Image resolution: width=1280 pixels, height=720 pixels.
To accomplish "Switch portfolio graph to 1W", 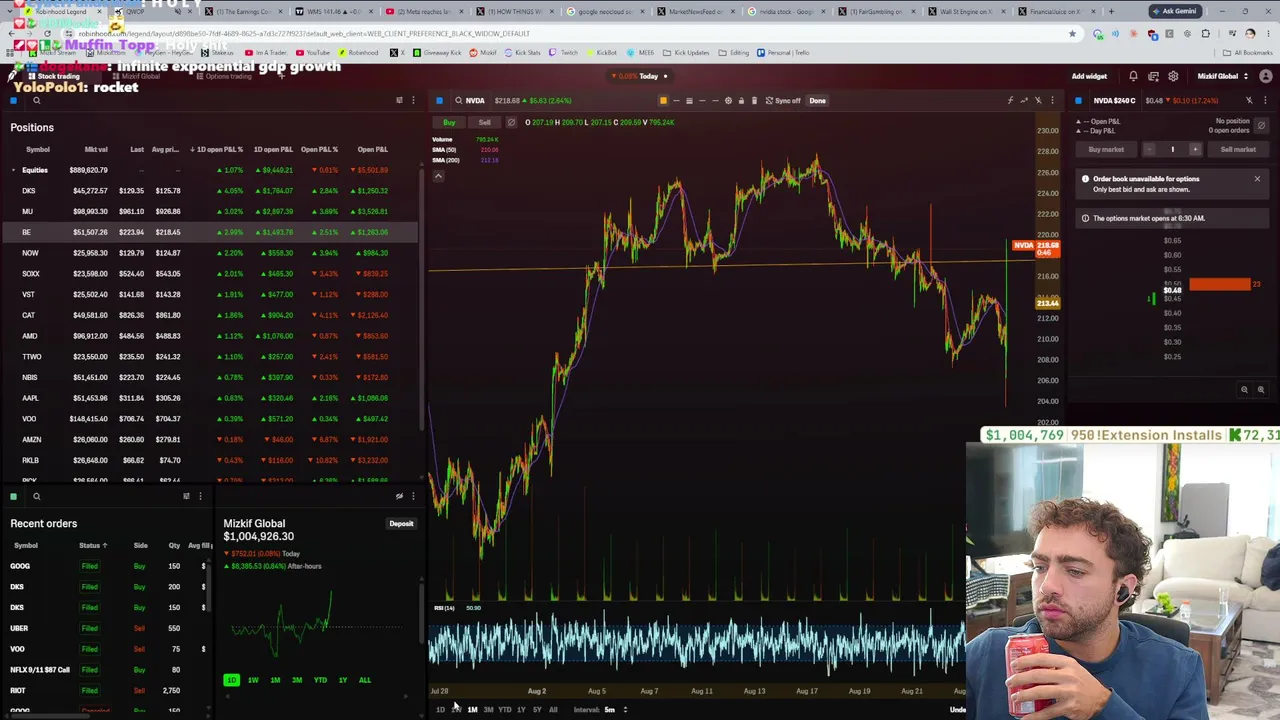I will click(253, 680).
